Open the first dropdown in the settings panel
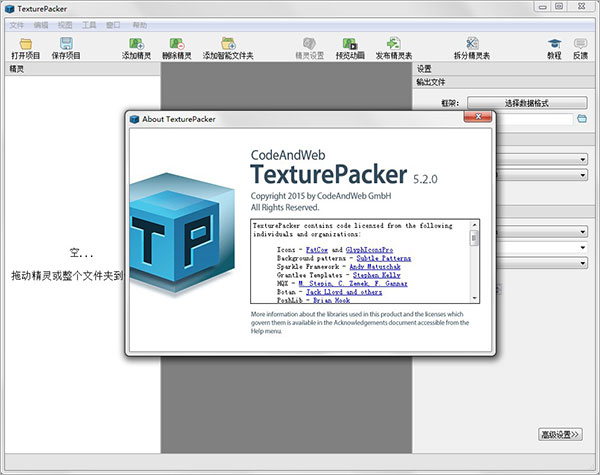600x475 pixels. (x=541, y=159)
